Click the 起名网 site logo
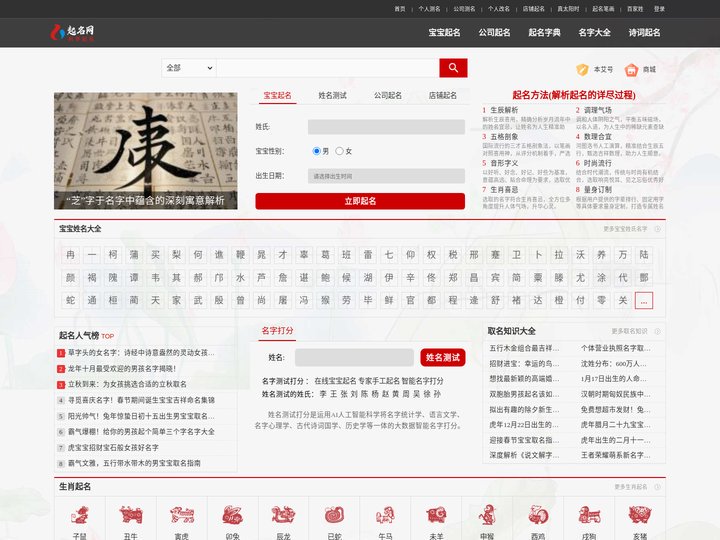 coord(73,33)
